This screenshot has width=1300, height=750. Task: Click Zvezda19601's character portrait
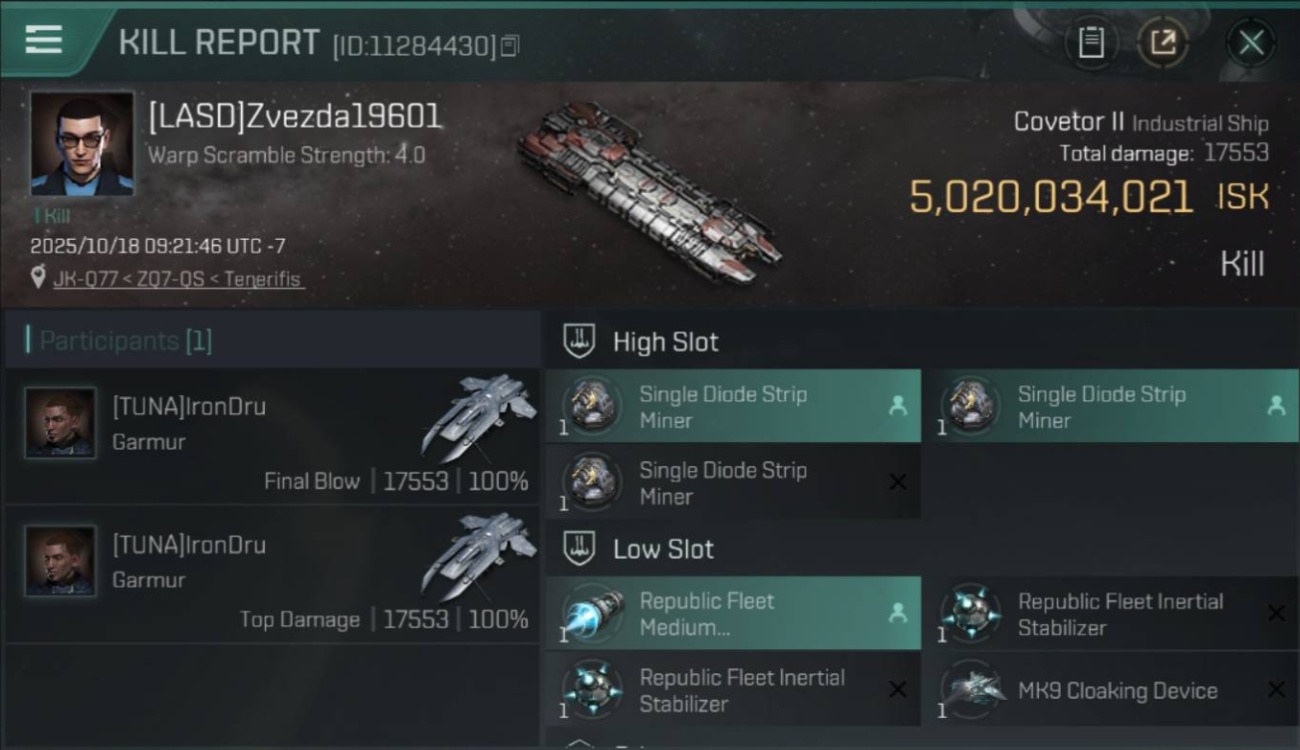coord(81,144)
